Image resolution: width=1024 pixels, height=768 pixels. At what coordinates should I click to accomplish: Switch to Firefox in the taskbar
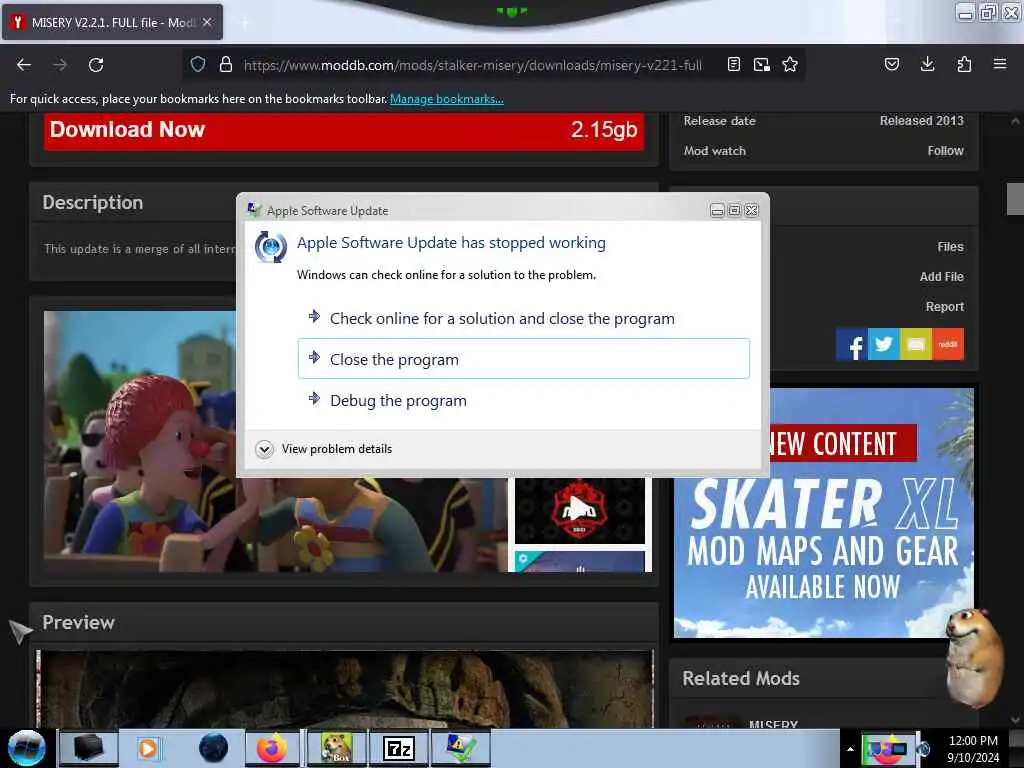click(x=272, y=748)
